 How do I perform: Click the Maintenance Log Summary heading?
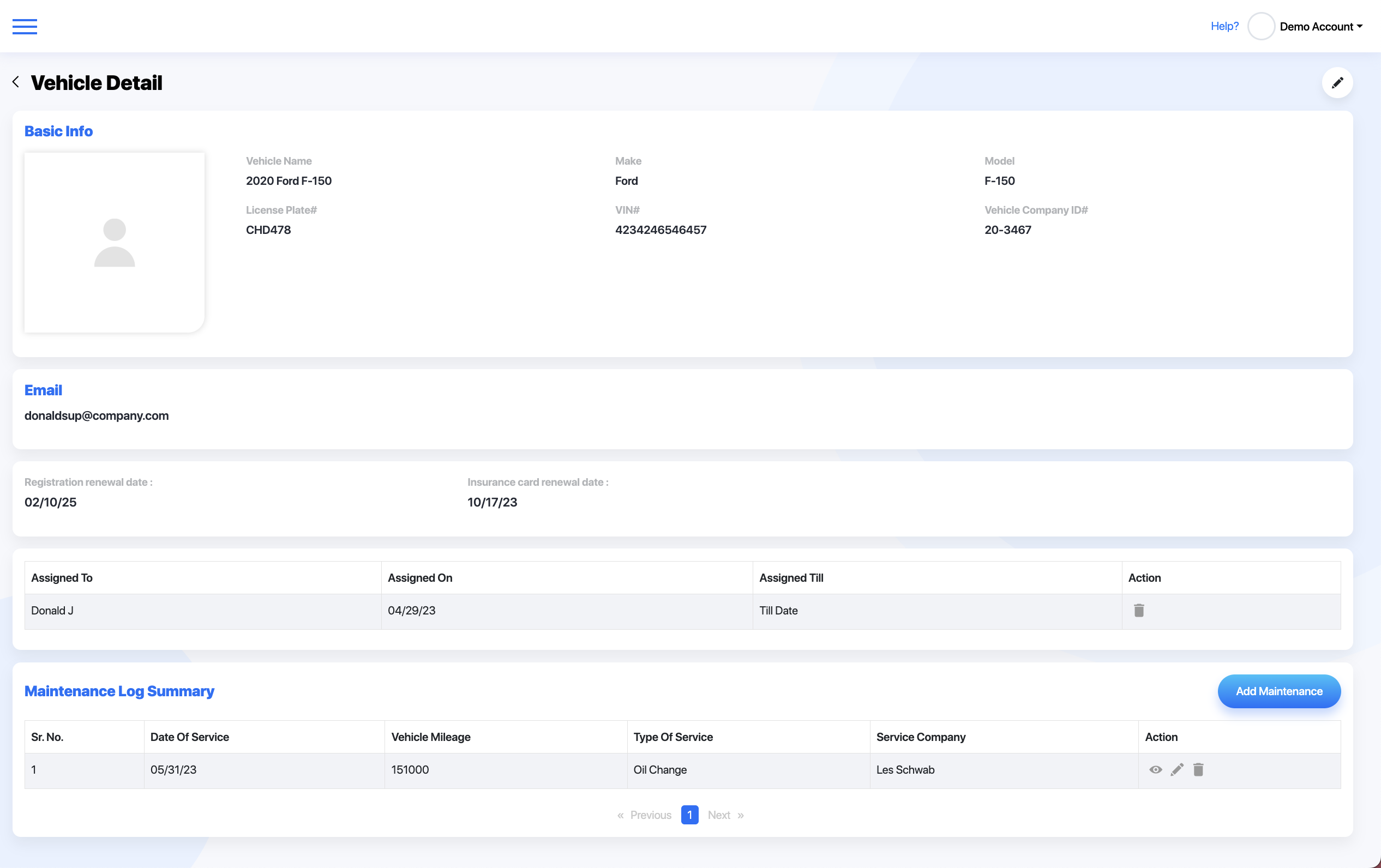pos(119,691)
